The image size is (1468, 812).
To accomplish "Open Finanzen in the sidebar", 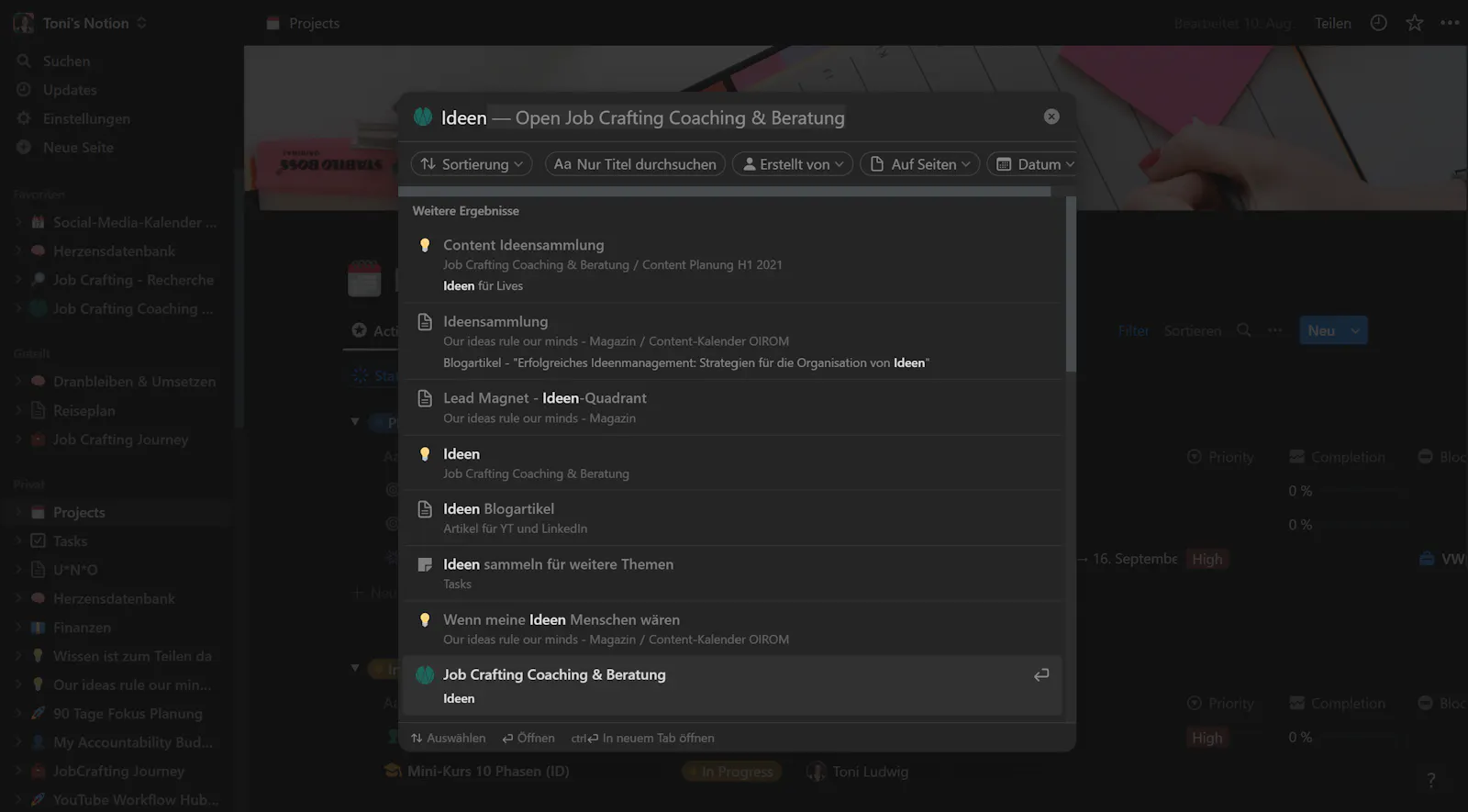I will [x=82, y=628].
